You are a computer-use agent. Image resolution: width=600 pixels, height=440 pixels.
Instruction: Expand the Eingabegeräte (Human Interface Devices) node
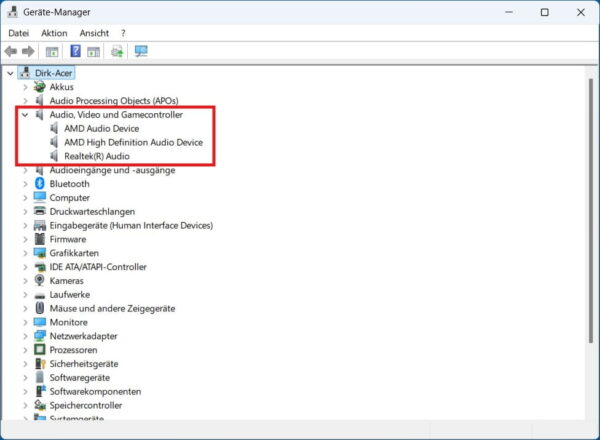point(25,226)
